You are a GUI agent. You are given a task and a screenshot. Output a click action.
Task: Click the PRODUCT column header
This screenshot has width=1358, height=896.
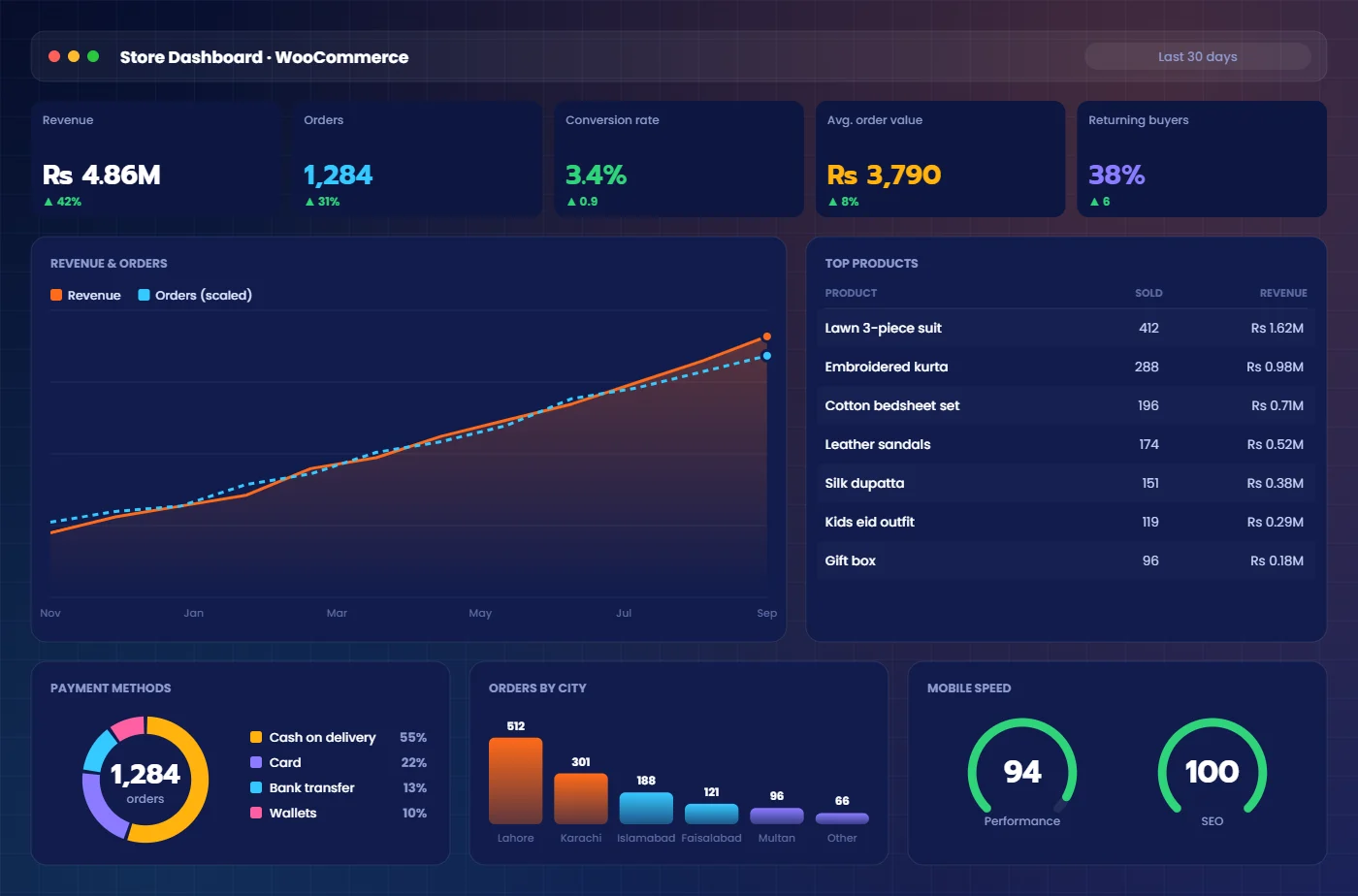click(851, 293)
